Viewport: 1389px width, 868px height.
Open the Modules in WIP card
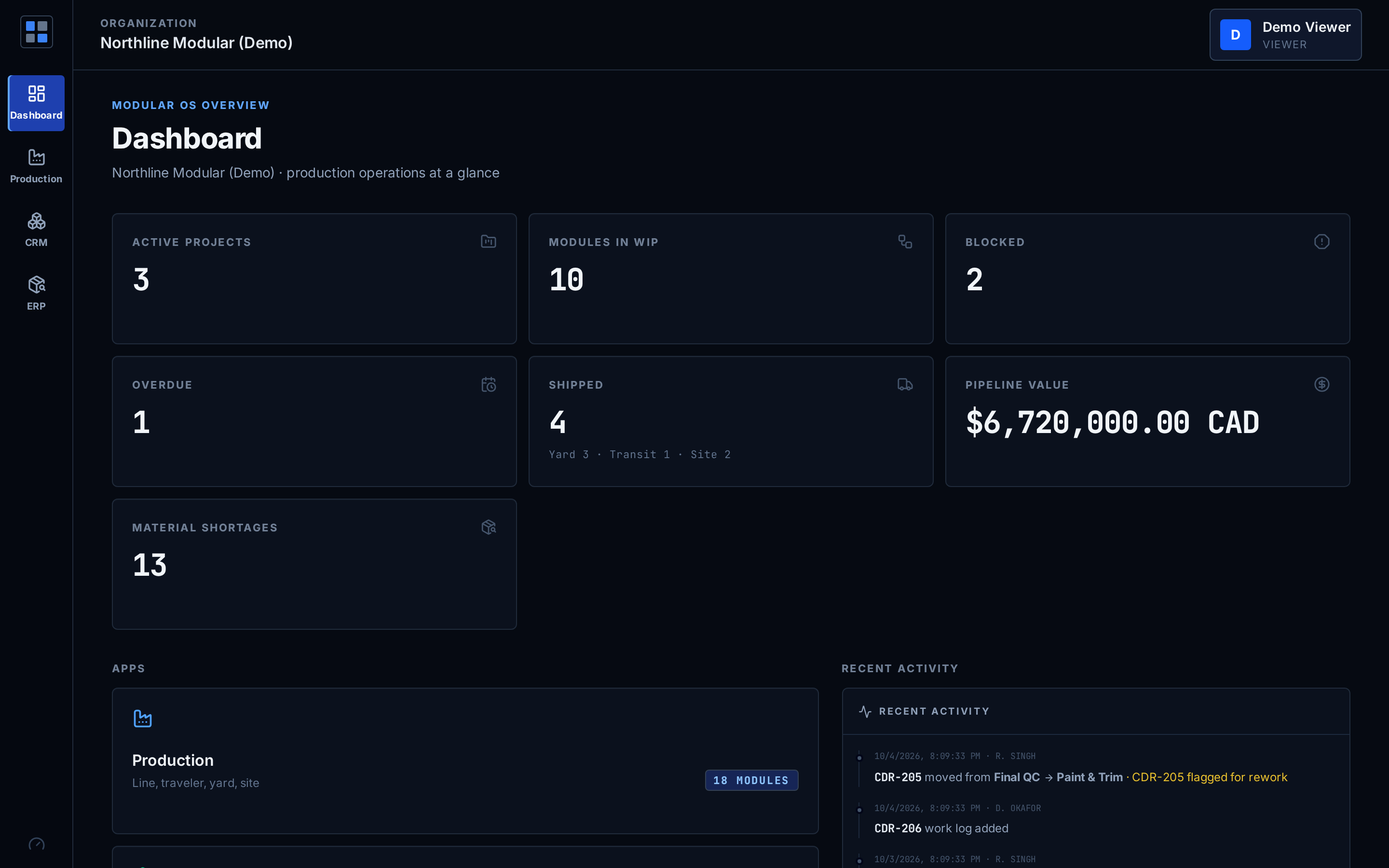pos(731,278)
